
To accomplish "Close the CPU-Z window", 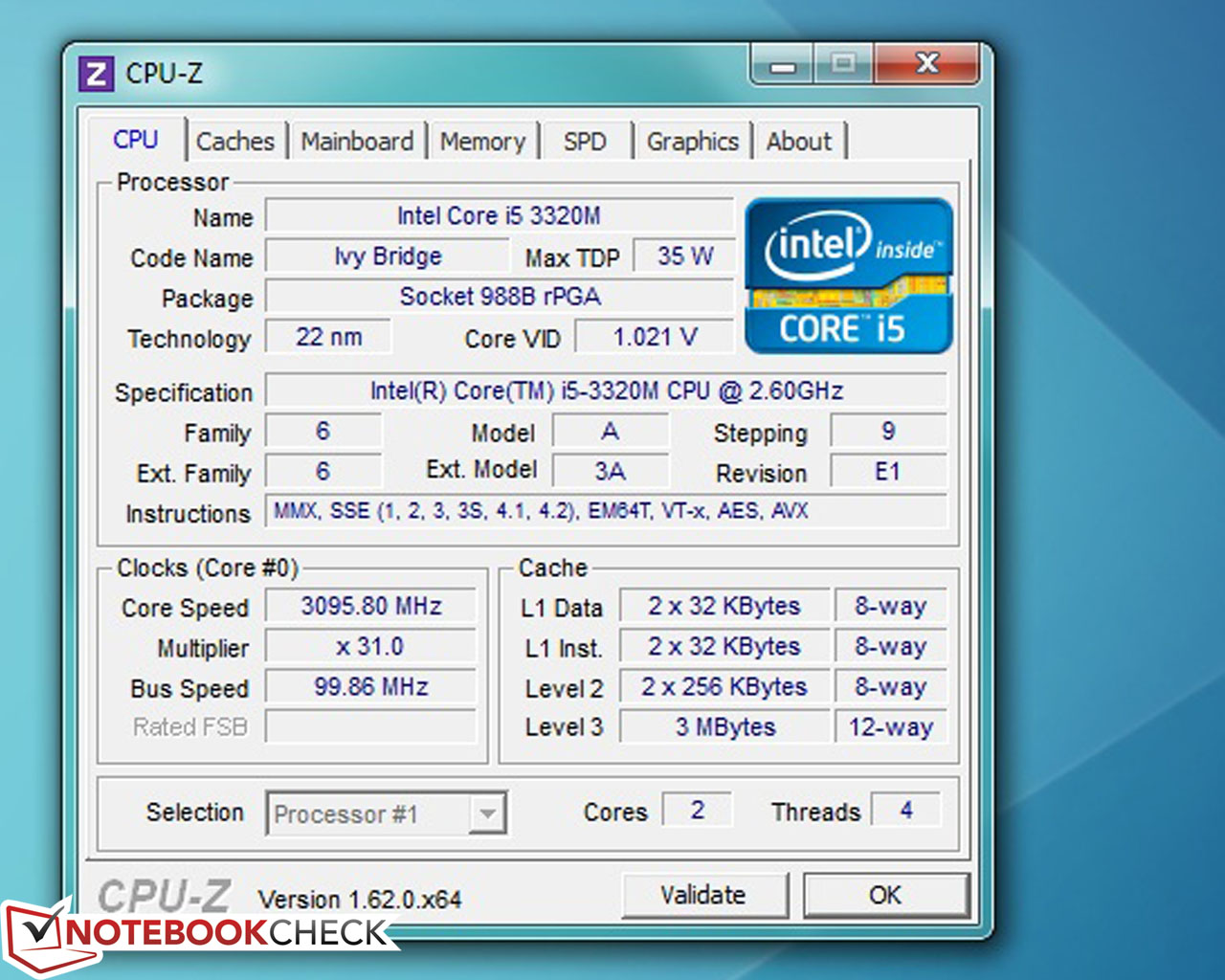I will 926,65.
